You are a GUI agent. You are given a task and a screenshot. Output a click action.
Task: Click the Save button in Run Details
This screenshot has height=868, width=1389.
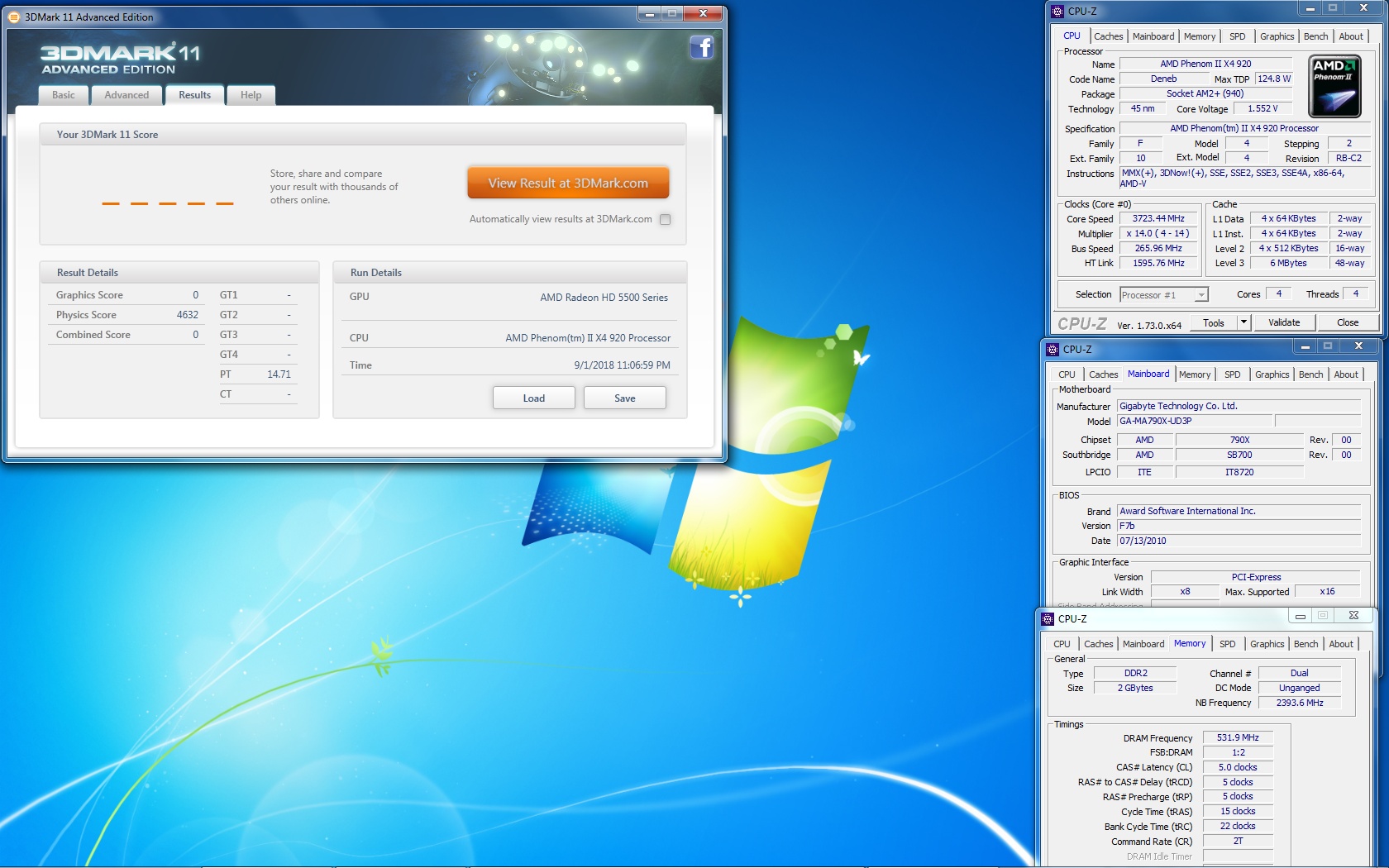click(x=625, y=398)
